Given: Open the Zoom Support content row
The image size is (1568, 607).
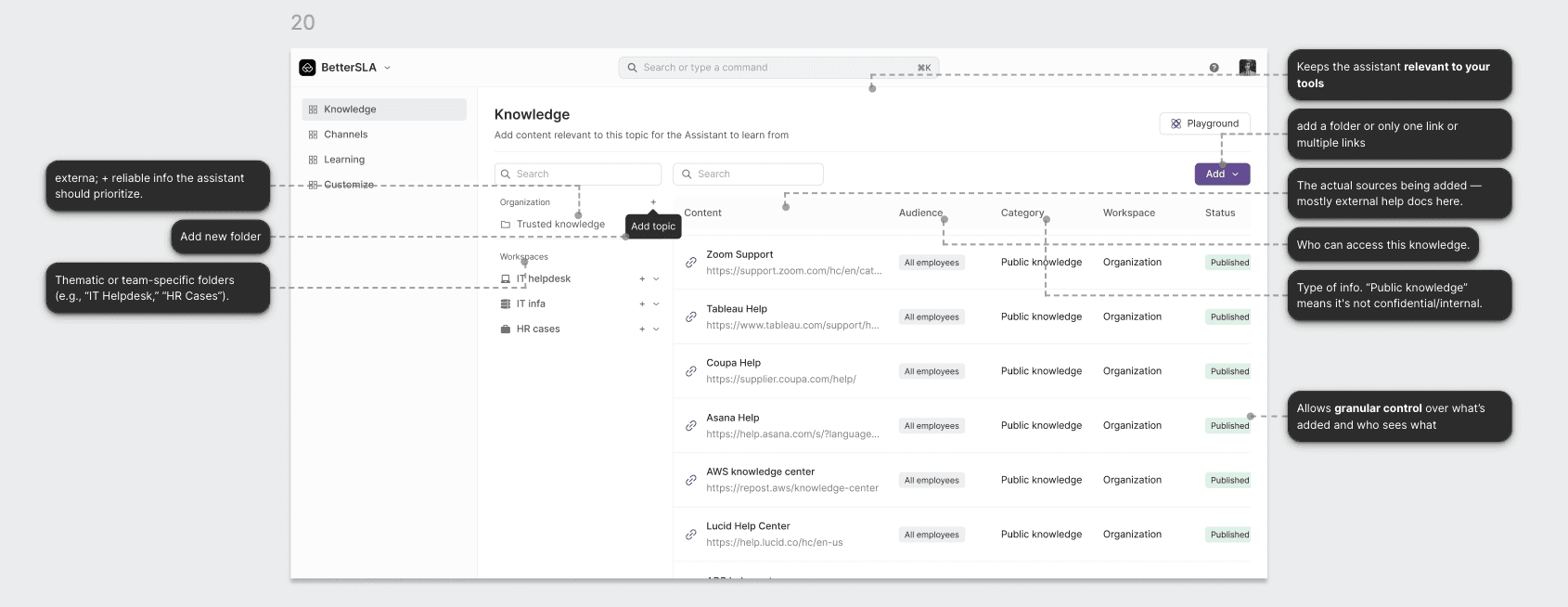Looking at the screenshot, I should (x=962, y=263).
